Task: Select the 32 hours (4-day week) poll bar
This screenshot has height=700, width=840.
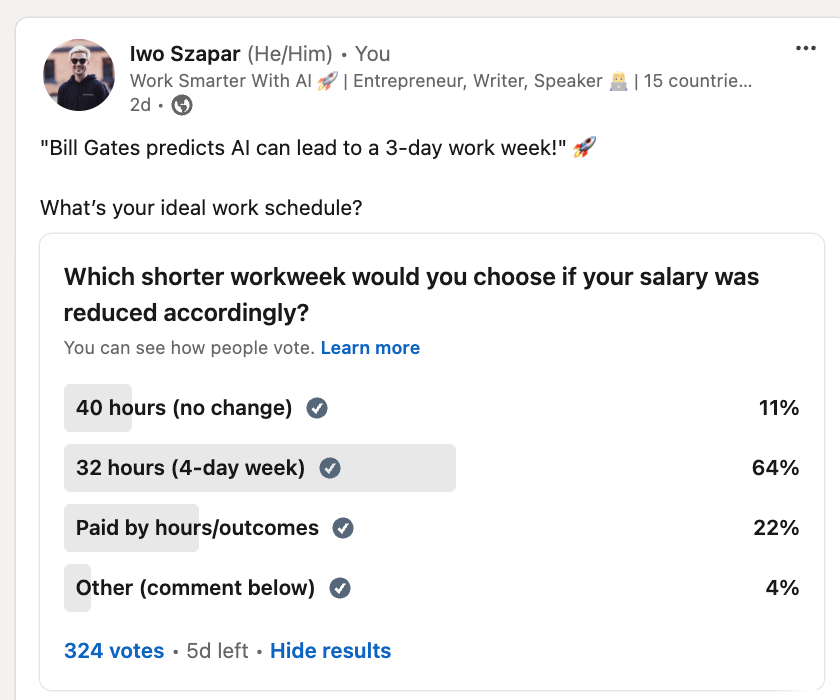Action: (x=431, y=468)
